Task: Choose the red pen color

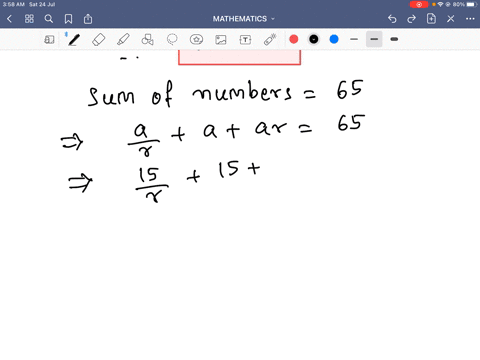Action: point(294,39)
